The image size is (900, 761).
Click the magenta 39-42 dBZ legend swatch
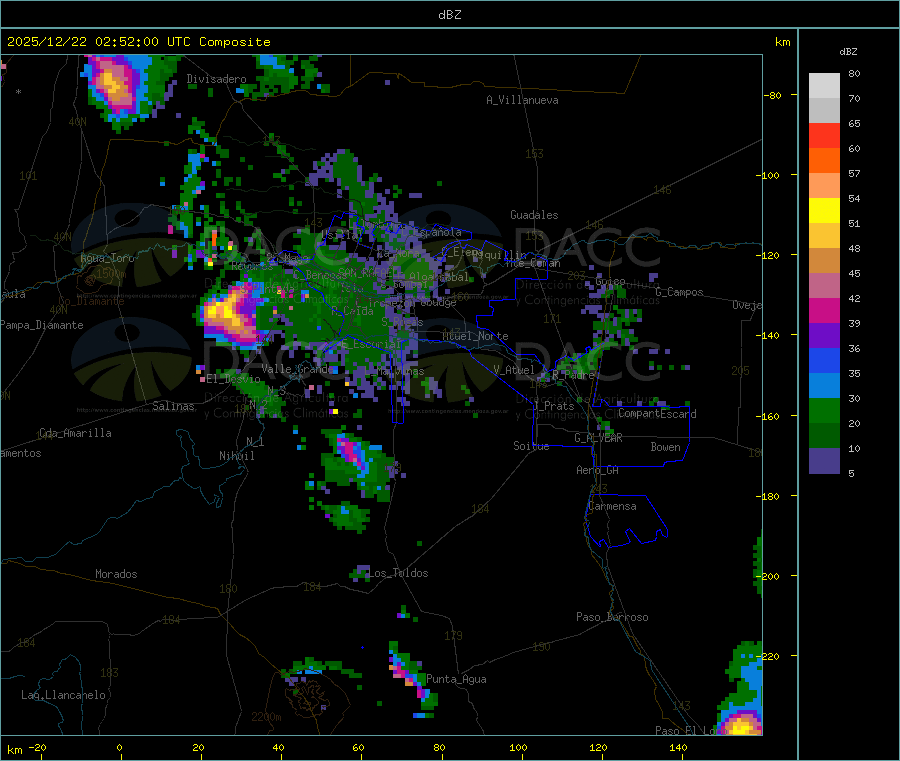824,310
